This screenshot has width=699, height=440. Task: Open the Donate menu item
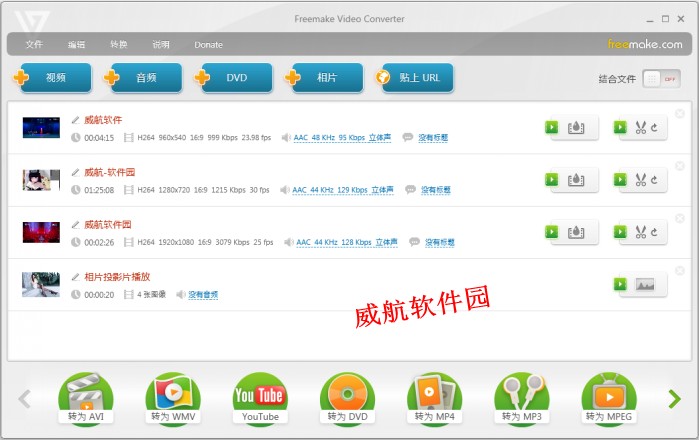pos(208,45)
